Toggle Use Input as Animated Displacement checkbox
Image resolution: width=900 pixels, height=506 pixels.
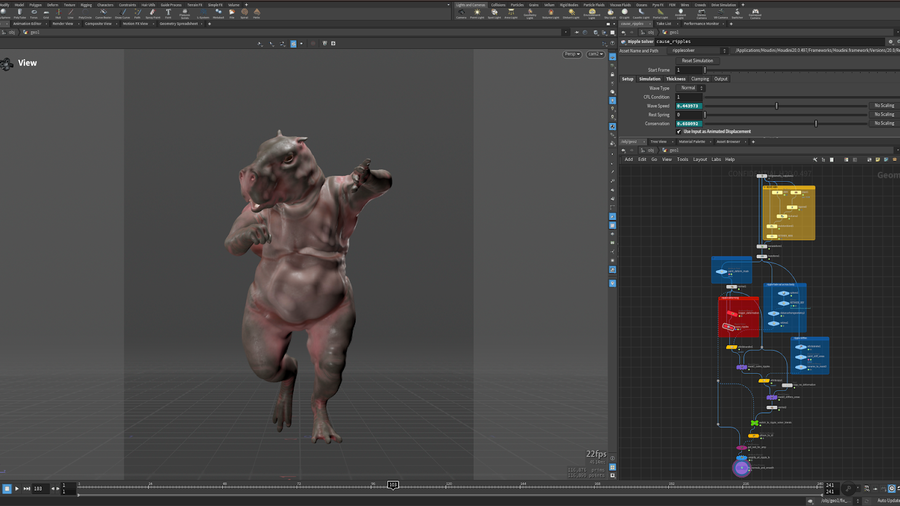(679, 131)
